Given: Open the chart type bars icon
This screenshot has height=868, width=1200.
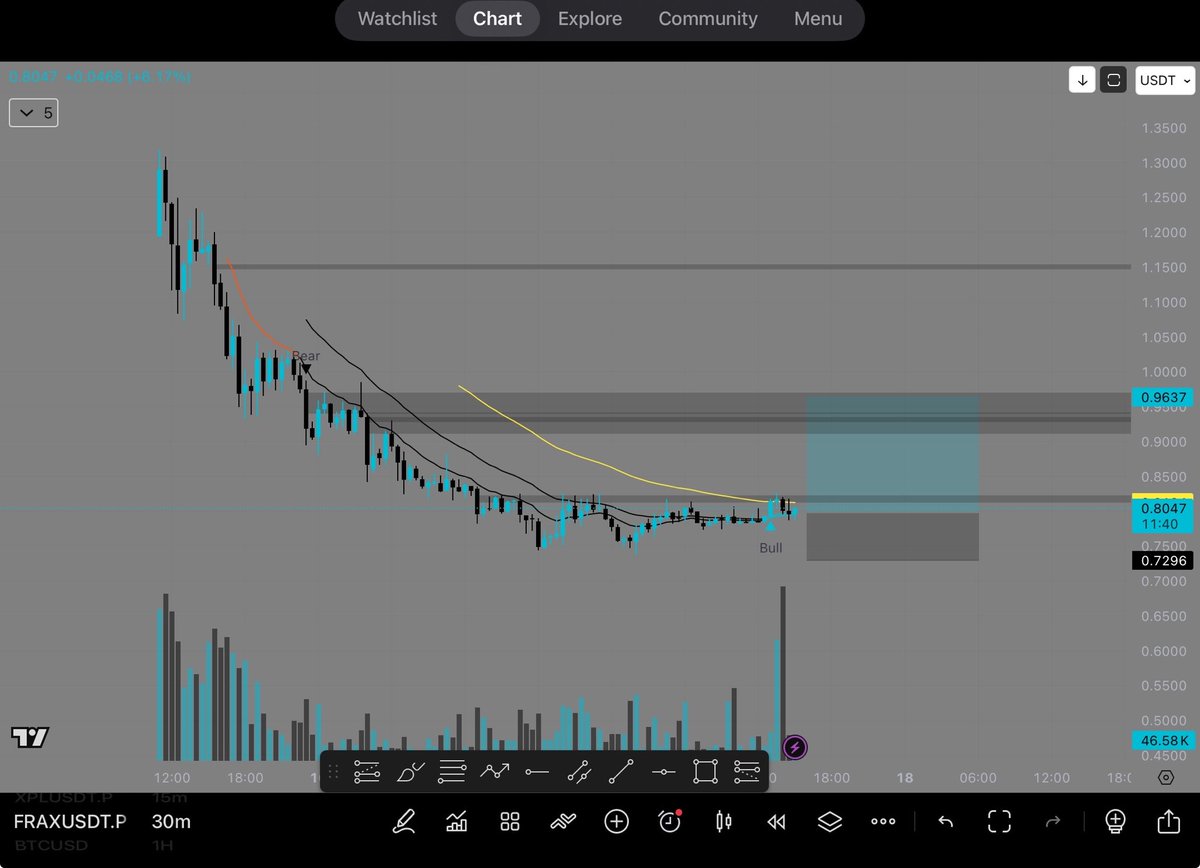Looking at the screenshot, I should tap(457, 822).
